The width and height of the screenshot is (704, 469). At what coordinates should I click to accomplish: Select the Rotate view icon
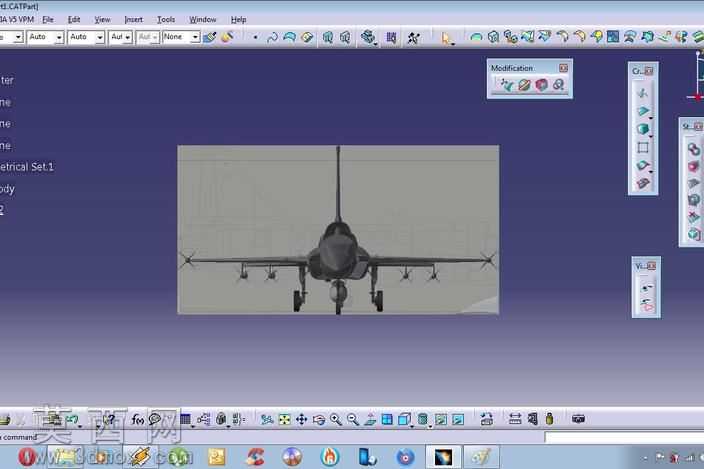[319, 420]
